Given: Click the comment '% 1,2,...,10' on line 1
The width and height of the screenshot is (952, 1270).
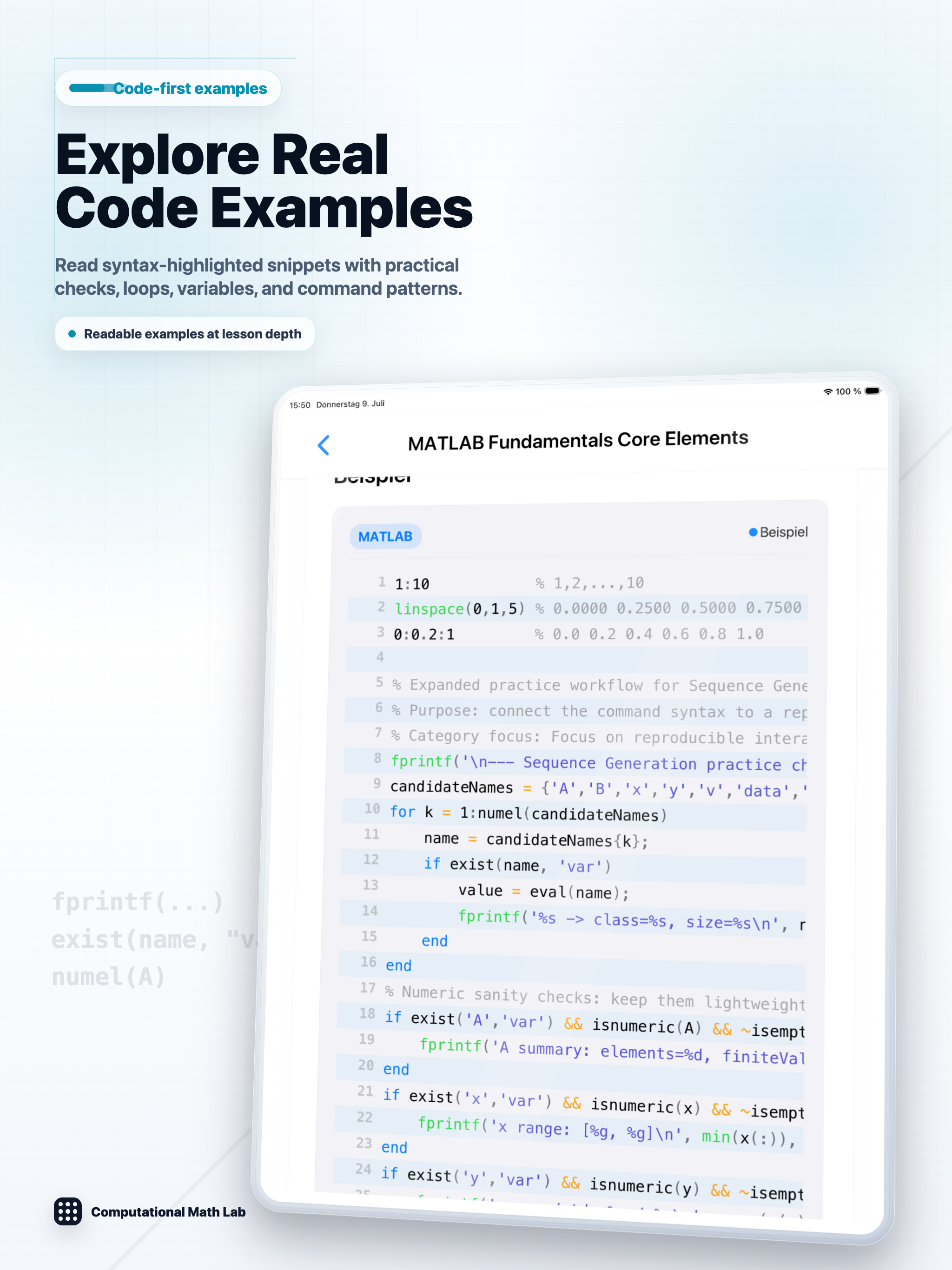Looking at the screenshot, I should pos(590,583).
